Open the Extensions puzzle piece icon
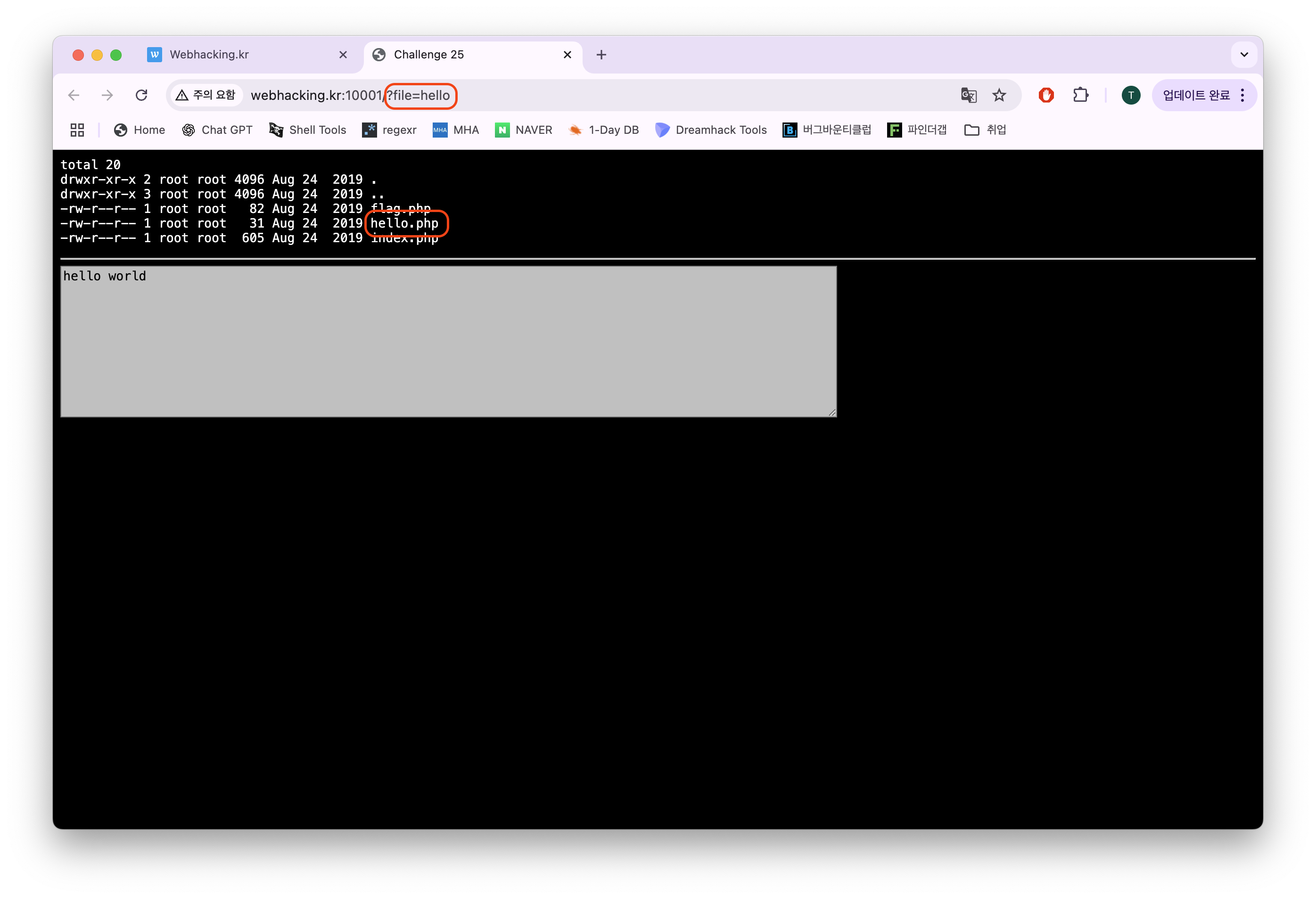The width and height of the screenshot is (1316, 899). [x=1080, y=95]
